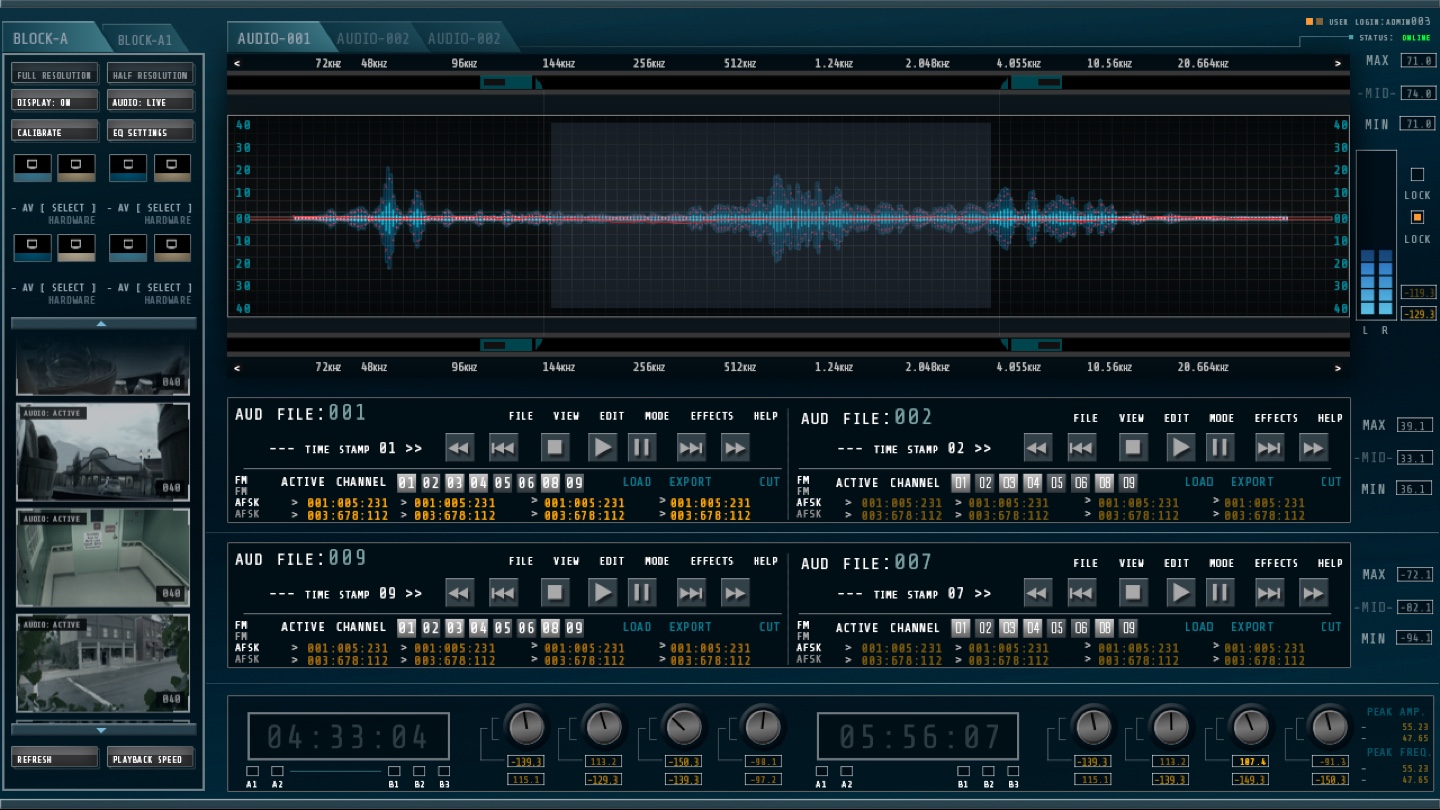Select first AV hardware monitor icon
This screenshot has width=1440, height=810.
tap(32, 165)
